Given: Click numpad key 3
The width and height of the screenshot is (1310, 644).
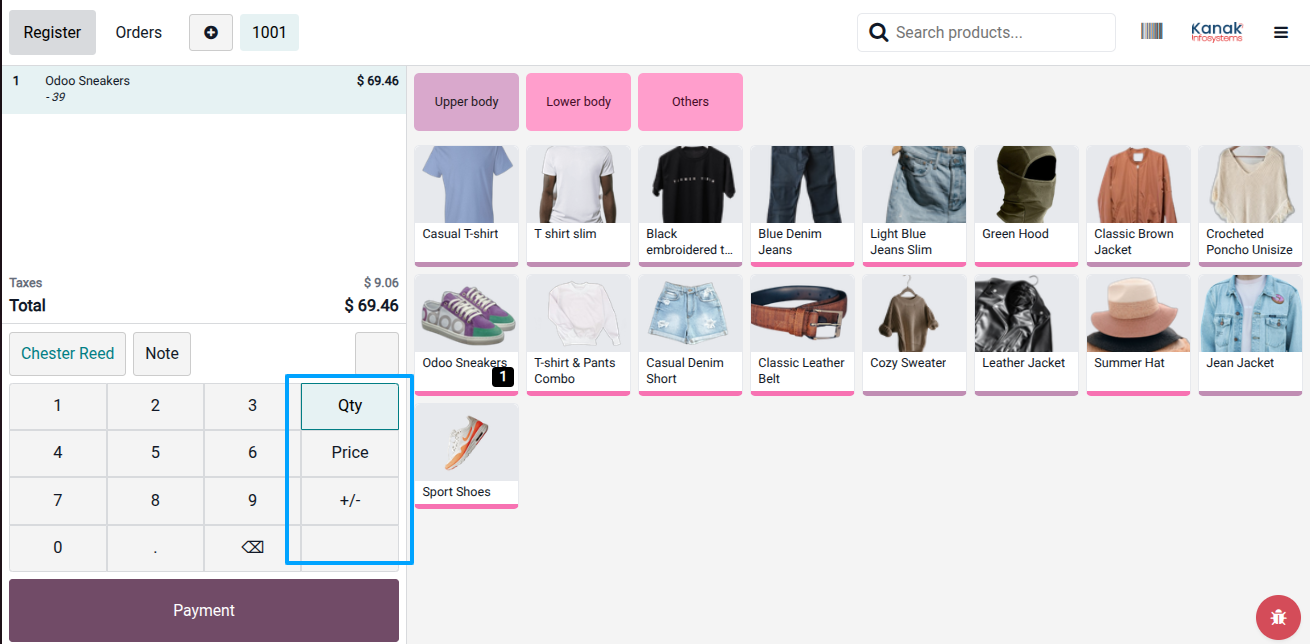Looking at the screenshot, I should pyautogui.click(x=253, y=406).
